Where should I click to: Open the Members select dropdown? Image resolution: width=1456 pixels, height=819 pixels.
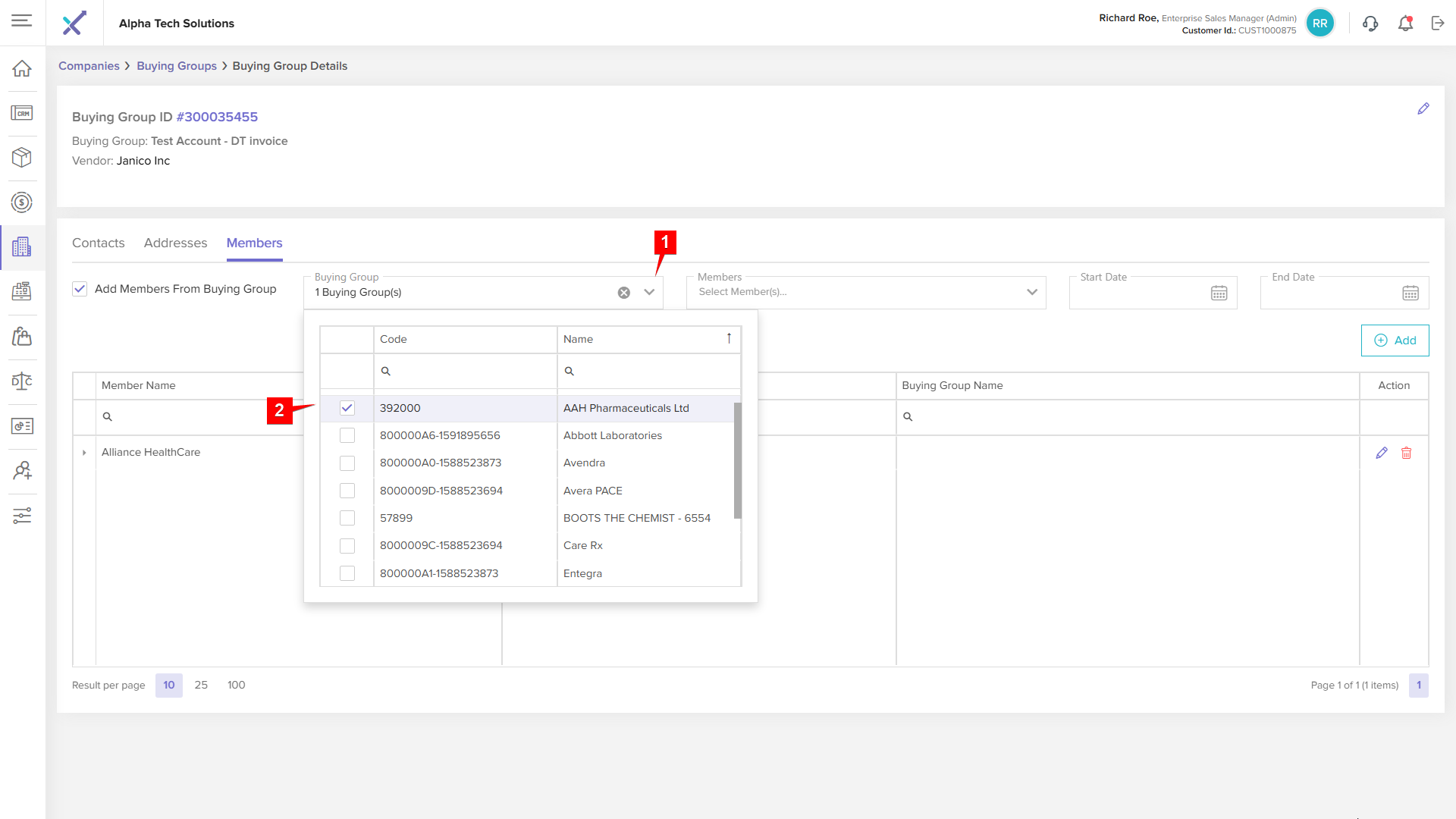pyautogui.click(x=864, y=292)
